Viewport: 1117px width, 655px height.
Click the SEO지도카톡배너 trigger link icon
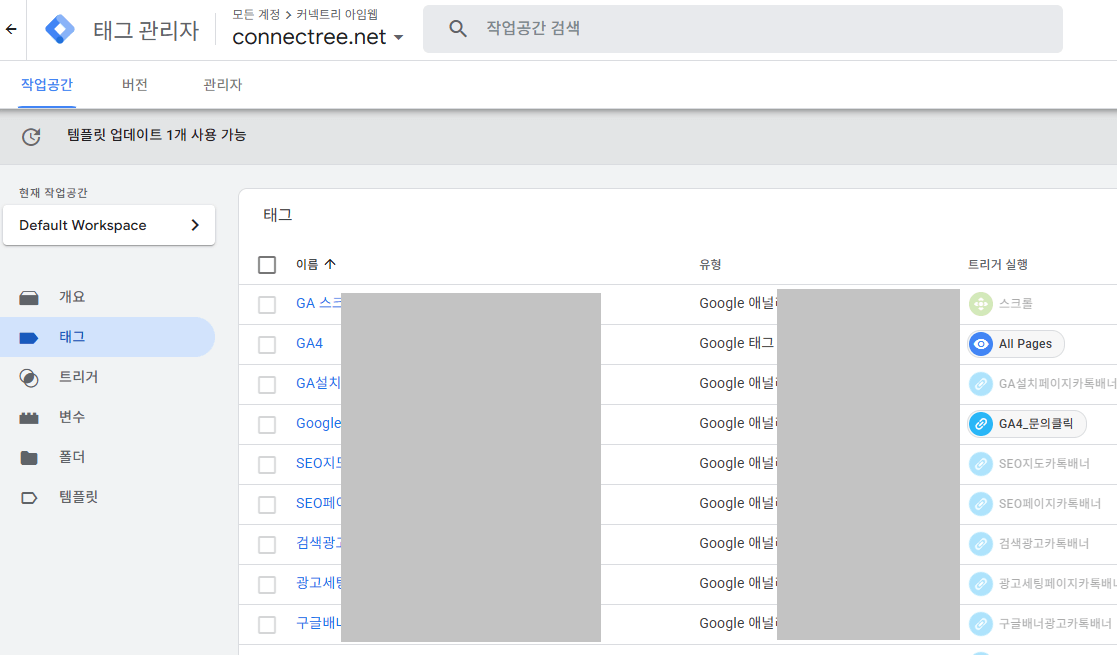click(981, 463)
